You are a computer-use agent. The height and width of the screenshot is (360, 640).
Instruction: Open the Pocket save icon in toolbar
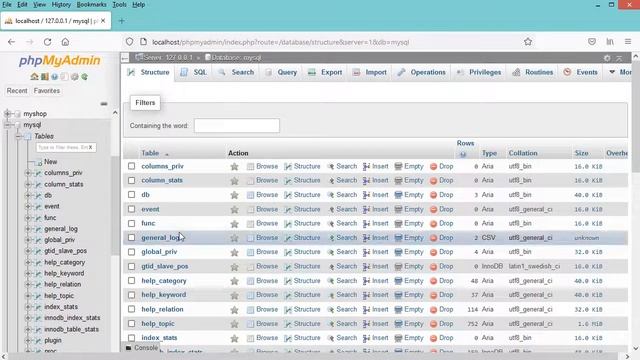click(592, 42)
